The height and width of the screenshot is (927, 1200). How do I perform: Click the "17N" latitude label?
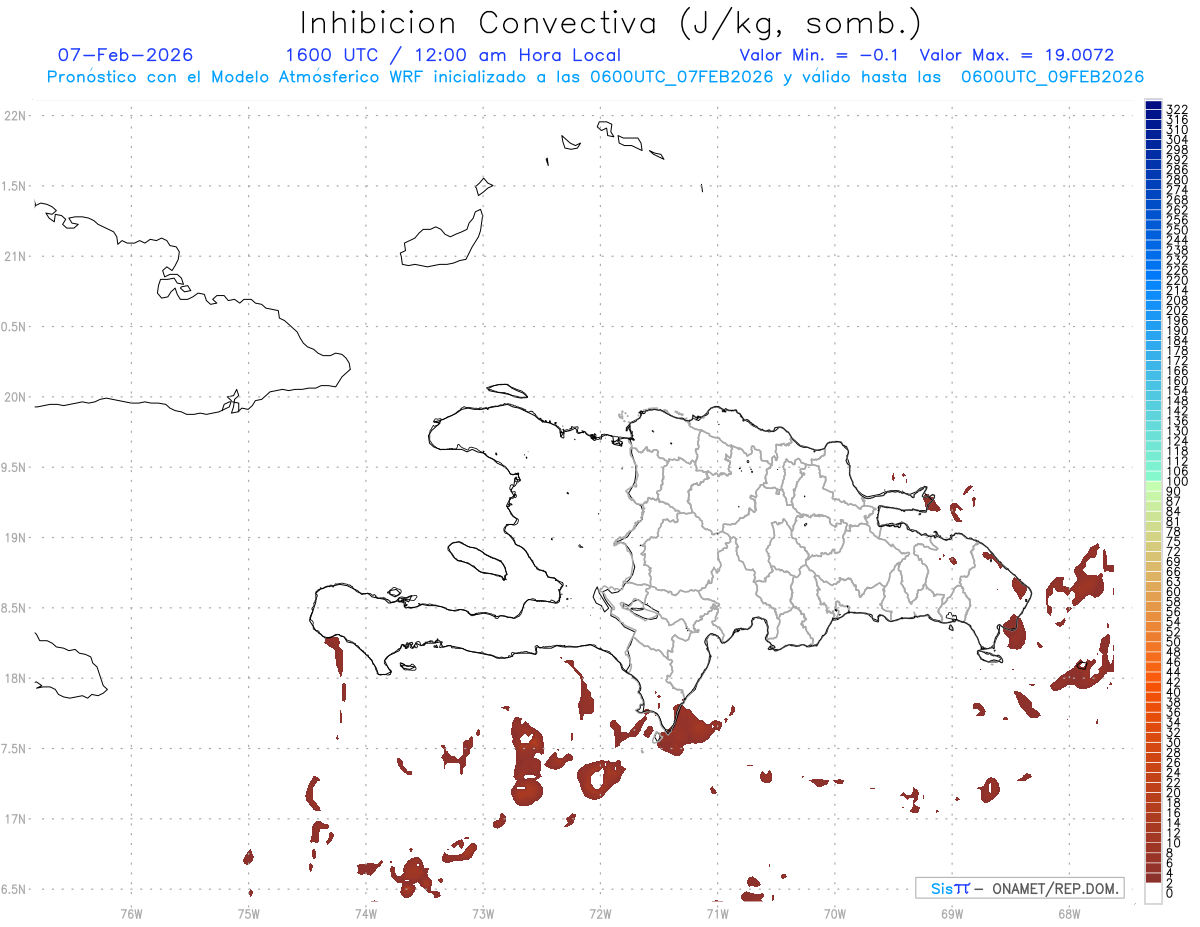coord(15,818)
